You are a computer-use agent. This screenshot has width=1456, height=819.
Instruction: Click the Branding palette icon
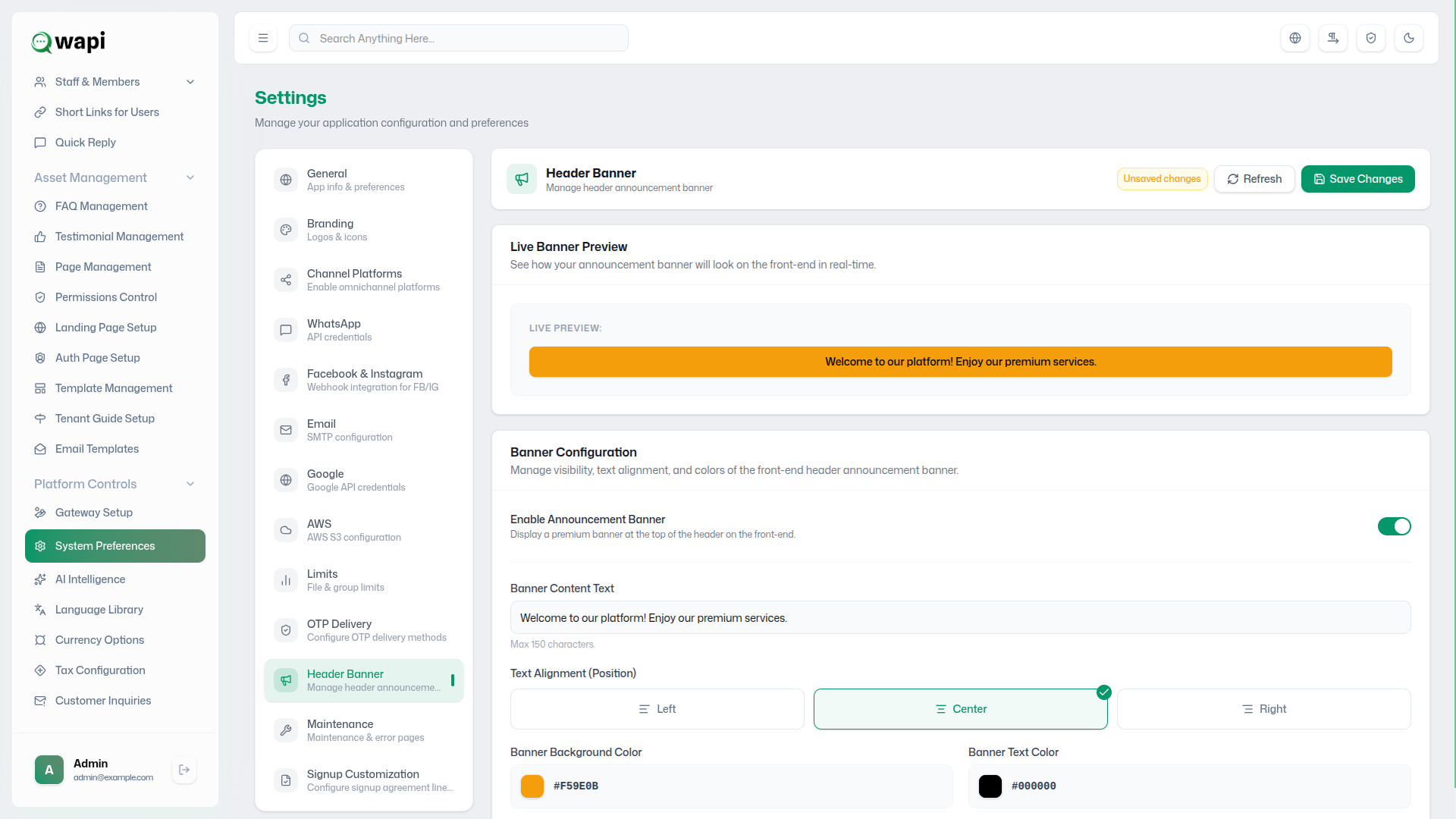coord(286,230)
